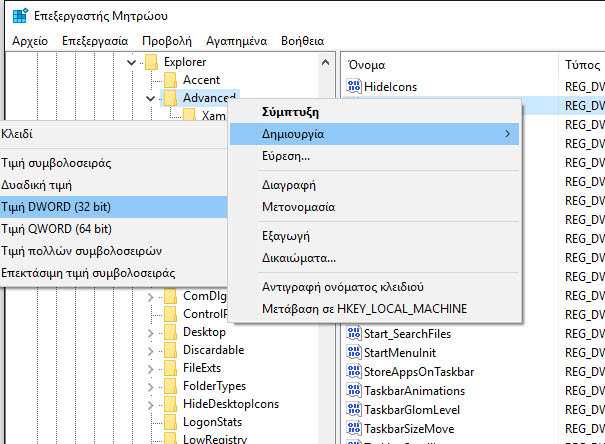Select Τιμή DWORD (32 bit)
605x444 pixels.
tap(113, 207)
